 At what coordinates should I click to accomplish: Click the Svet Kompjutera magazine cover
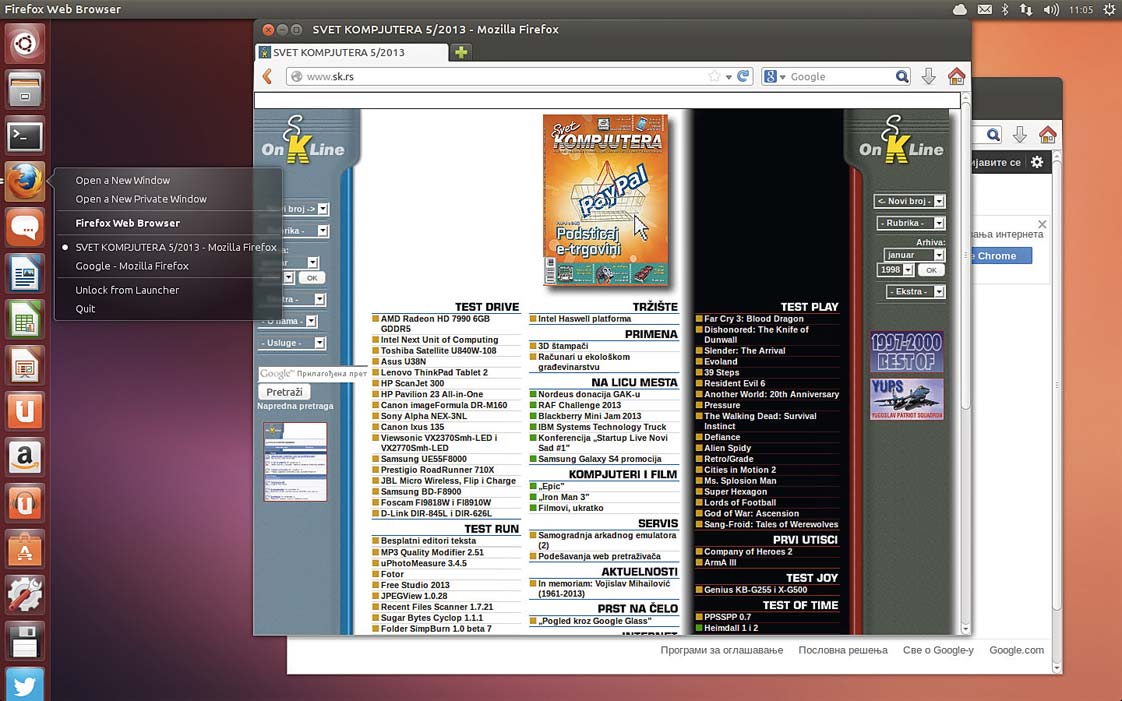[606, 200]
